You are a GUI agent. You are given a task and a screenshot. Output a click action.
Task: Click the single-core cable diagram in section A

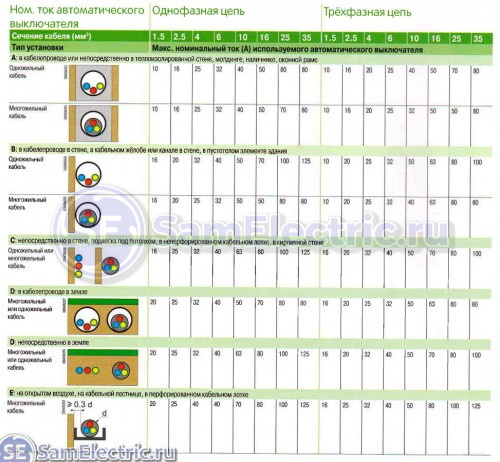pyautogui.click(x=94, y=83)
